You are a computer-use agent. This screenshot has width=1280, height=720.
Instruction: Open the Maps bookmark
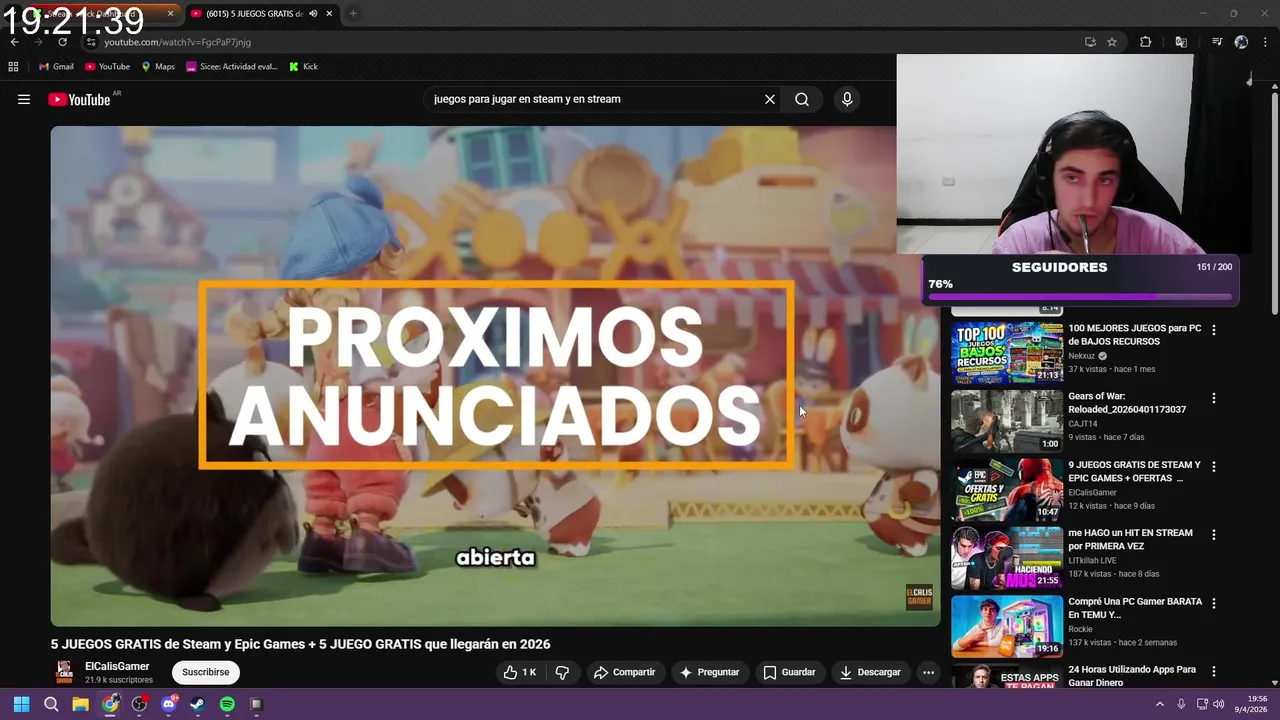158,67
